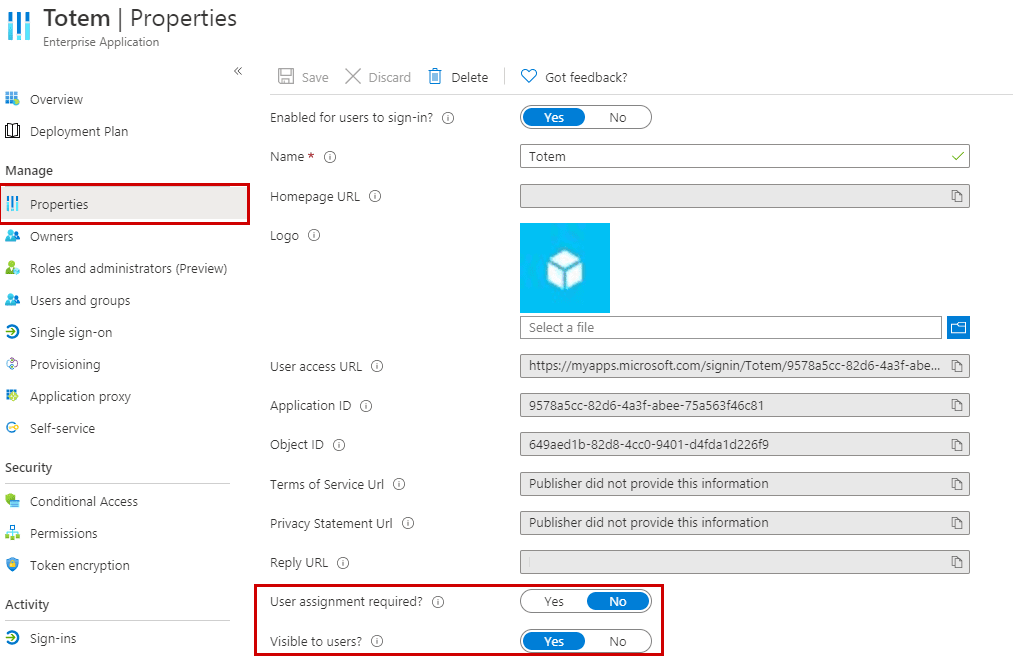Click the Delete button label
Image resolution: width=1013 pixels, height=657 pixels.
pyautogui.click(x=470, y=78)
